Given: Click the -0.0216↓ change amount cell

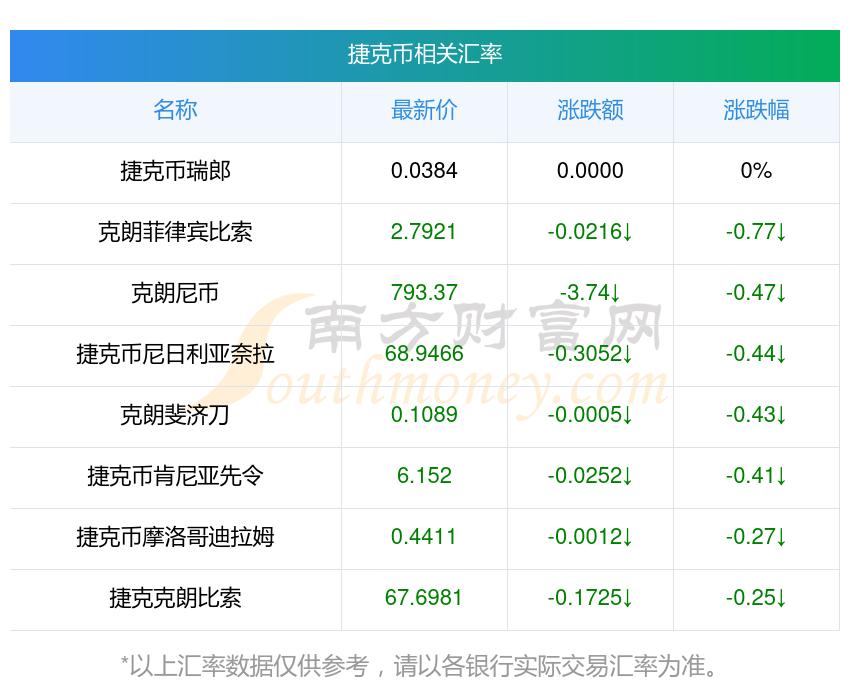Looking at the screenshot, I should click(590, 232).
